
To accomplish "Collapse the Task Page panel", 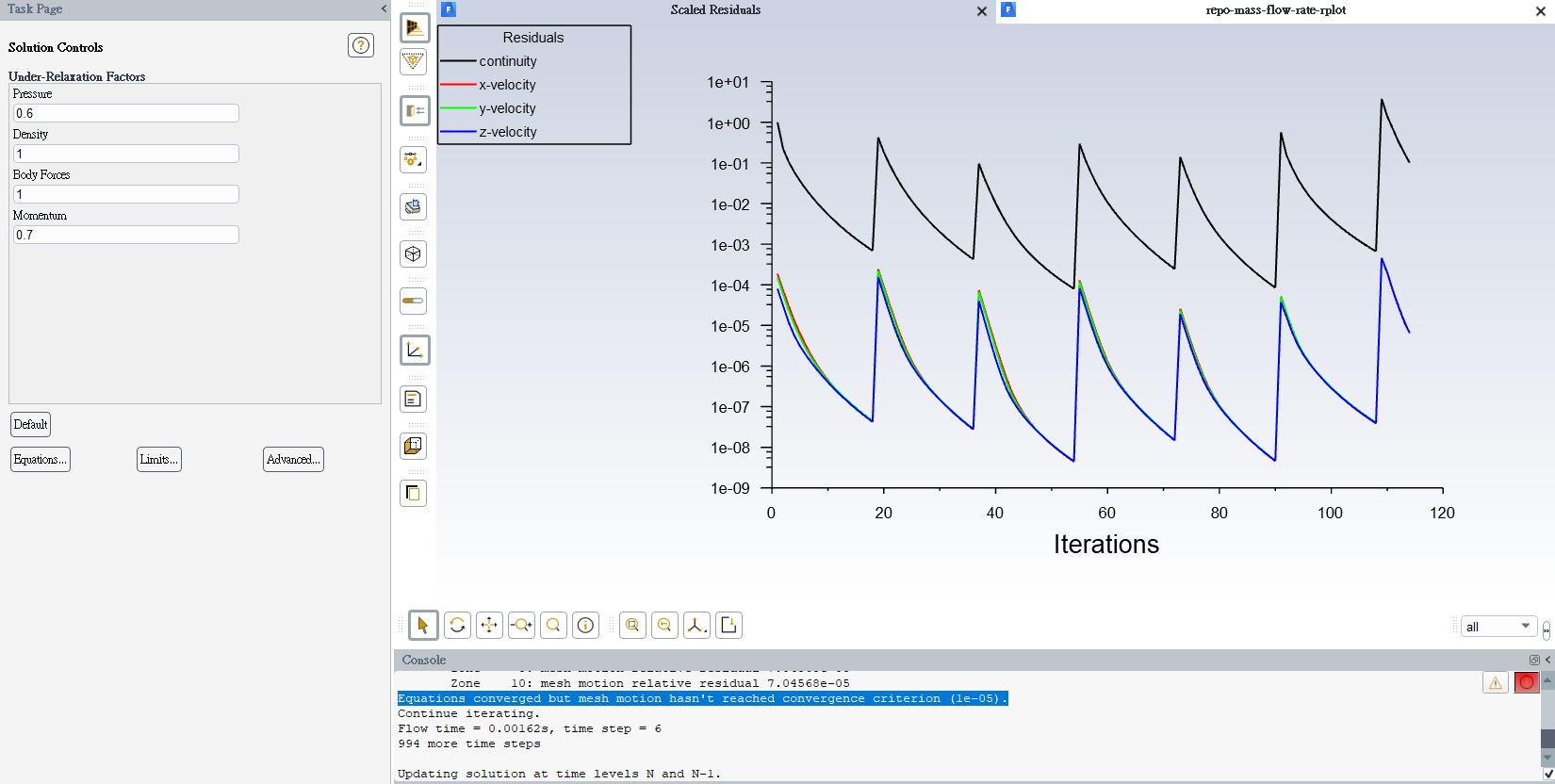I will coord(384,8).
